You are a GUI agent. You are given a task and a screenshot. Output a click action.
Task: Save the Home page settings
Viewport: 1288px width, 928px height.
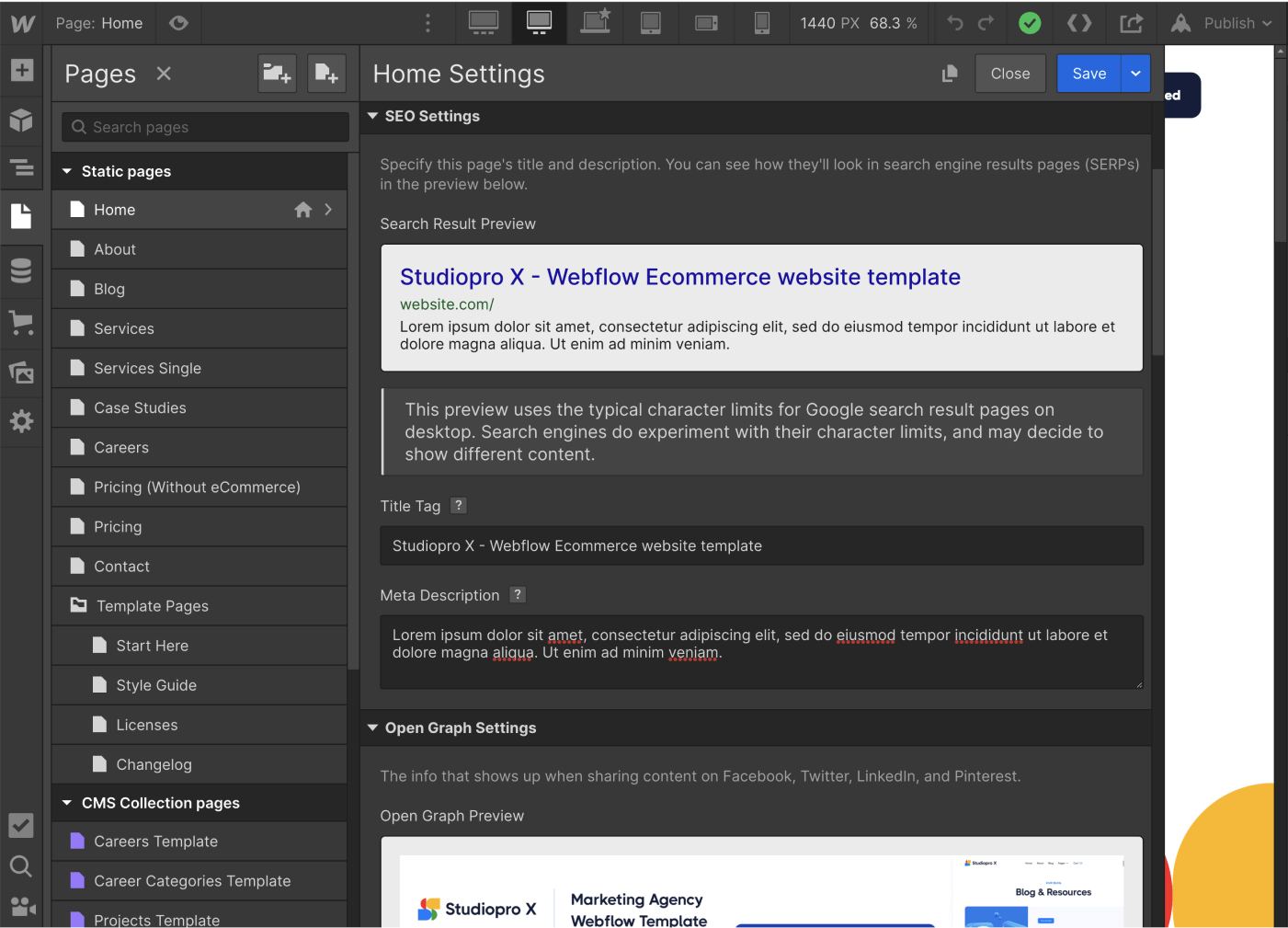point(1089,73)
